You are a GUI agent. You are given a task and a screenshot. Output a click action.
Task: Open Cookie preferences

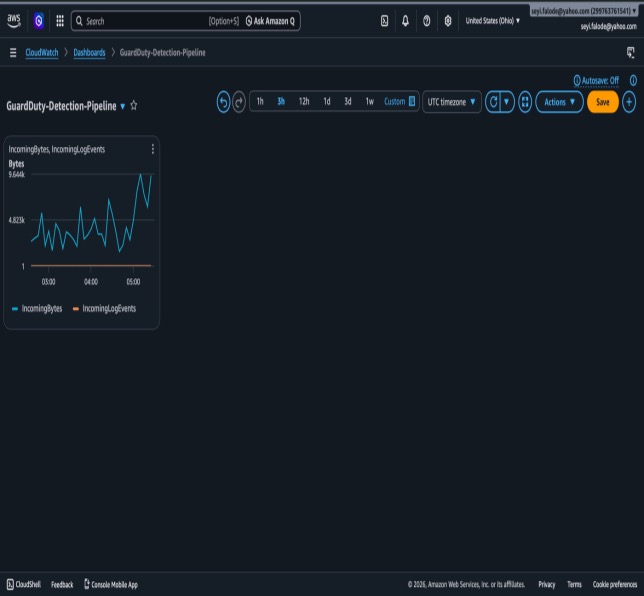pos(615,584)
